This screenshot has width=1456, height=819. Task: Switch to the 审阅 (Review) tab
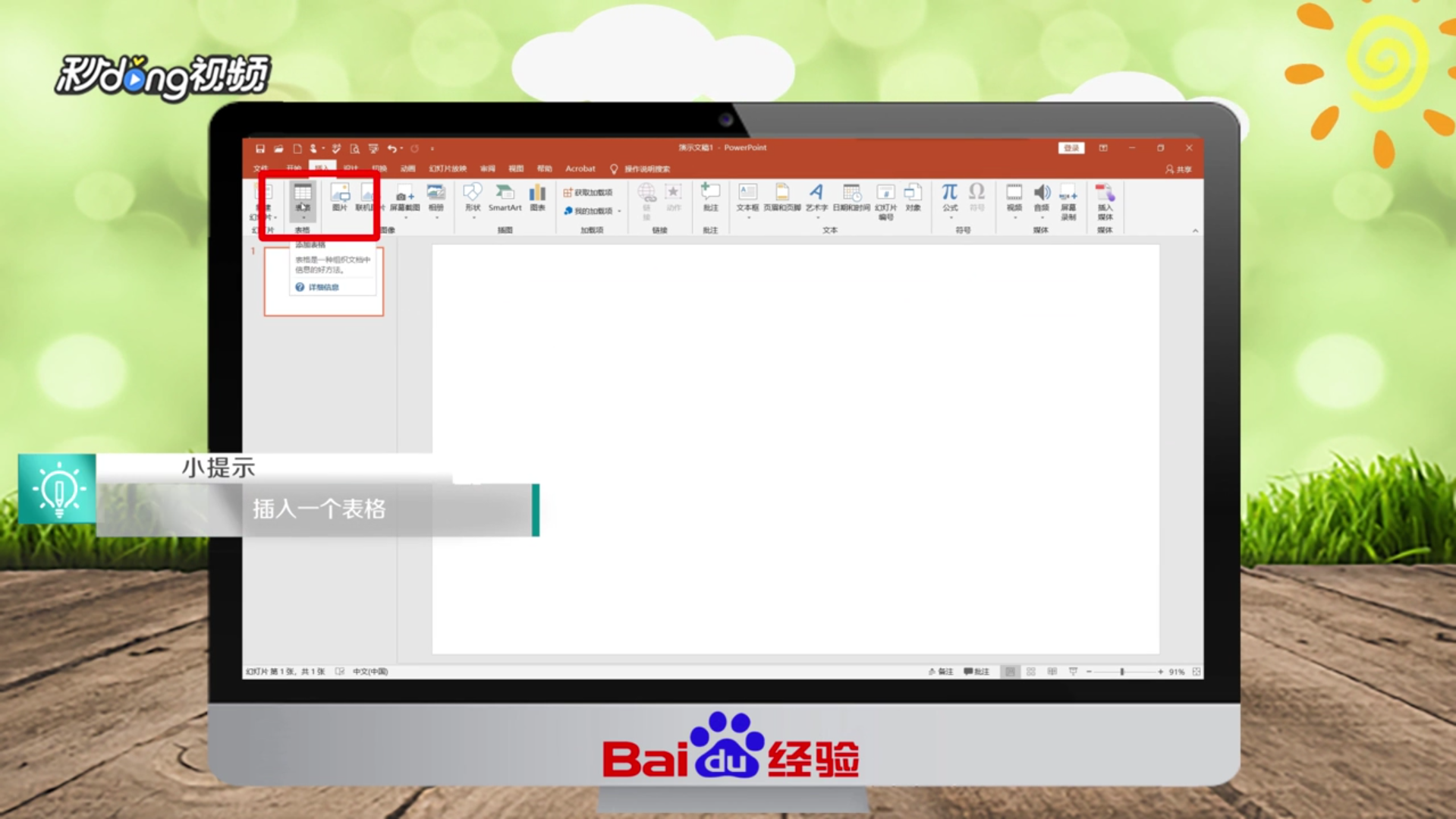click(488, 169)
